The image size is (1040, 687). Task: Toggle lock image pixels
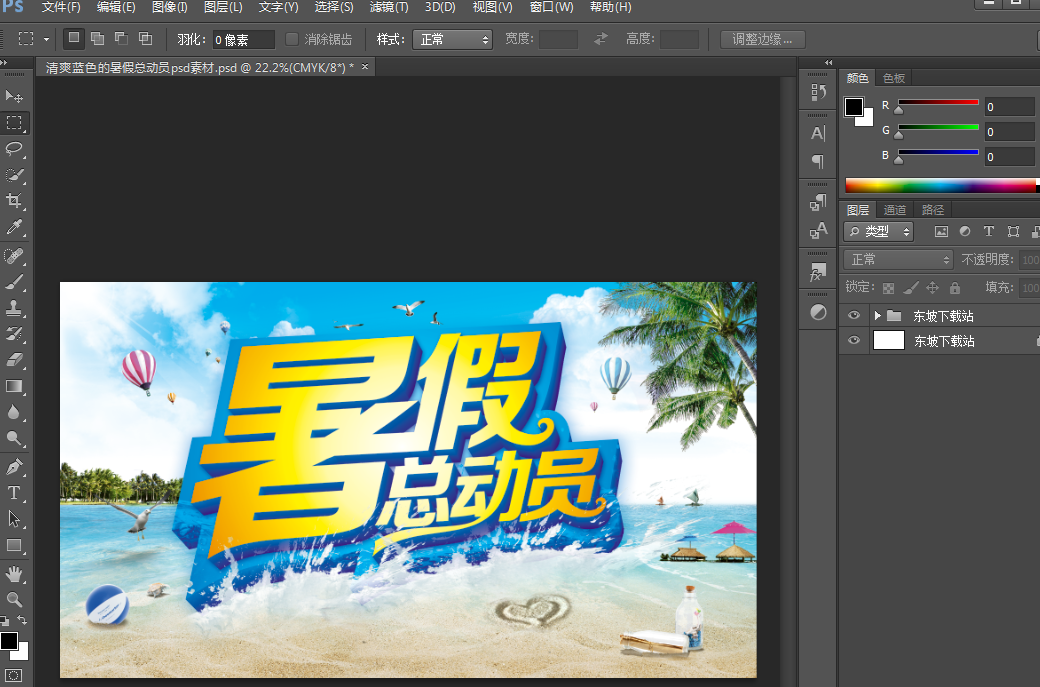point(911,288)
